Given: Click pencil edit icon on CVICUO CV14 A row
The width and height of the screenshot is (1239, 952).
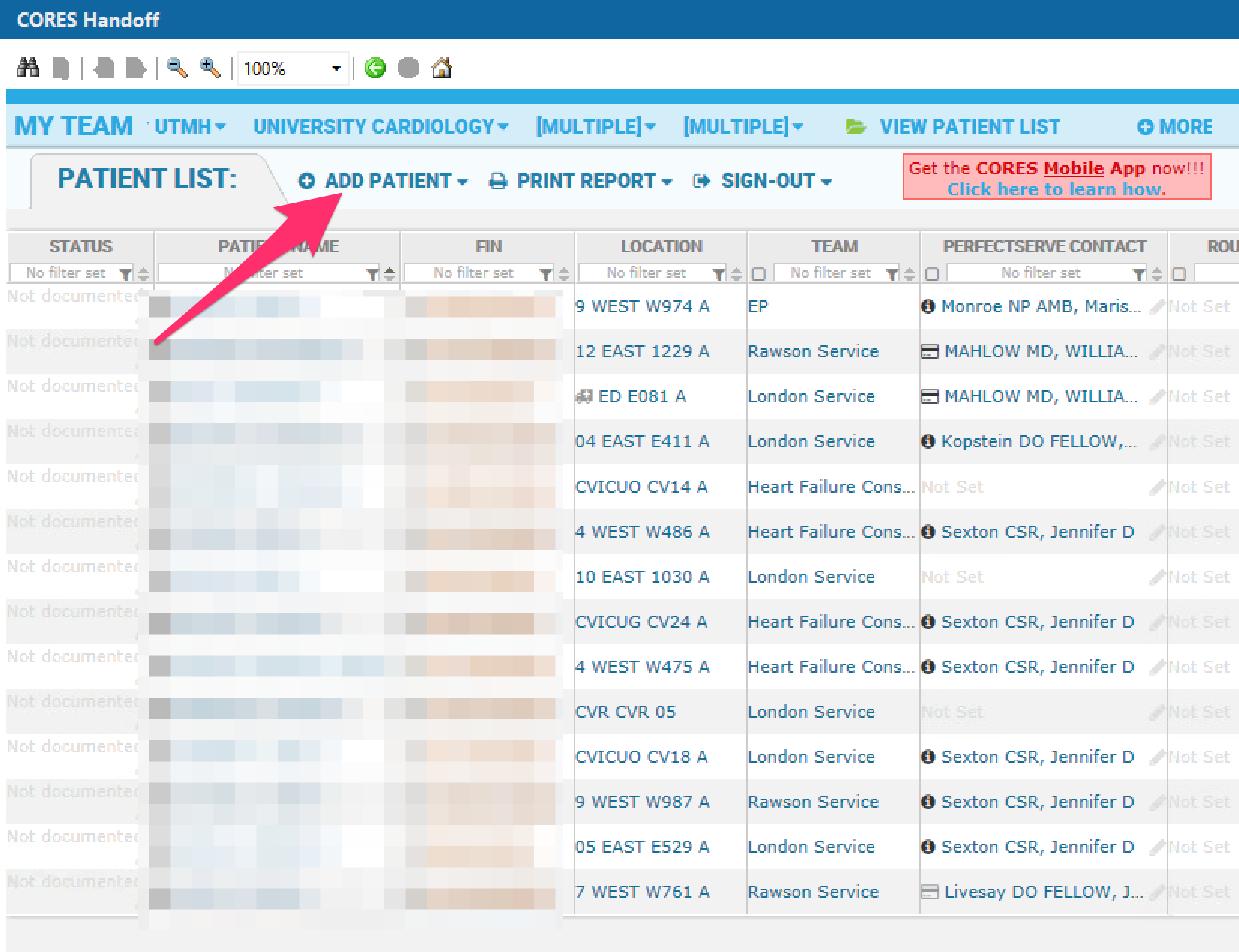Looking at the screenshot, I should [x=1157, y=487].
